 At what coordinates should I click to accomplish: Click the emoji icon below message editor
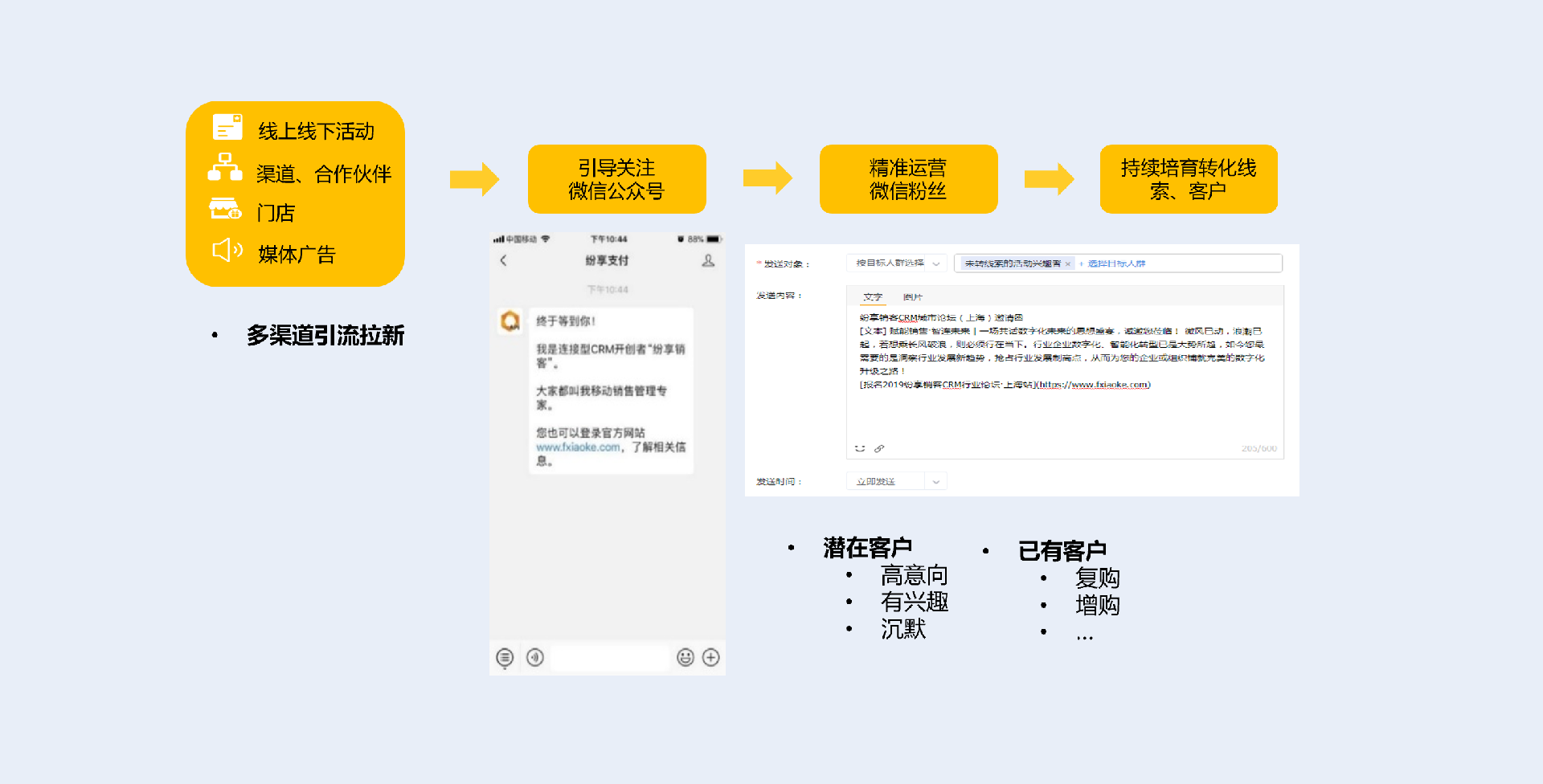click(x=860, y=448)
